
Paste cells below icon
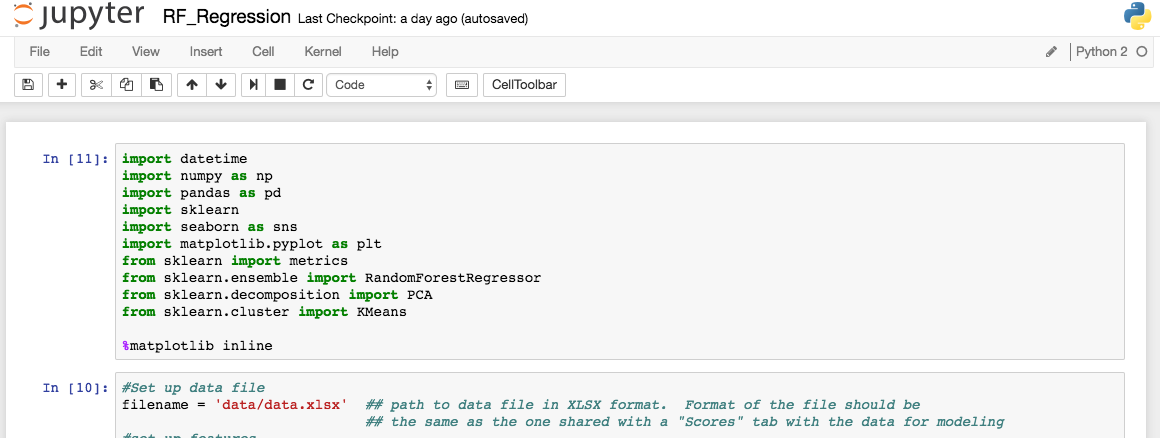156,85
